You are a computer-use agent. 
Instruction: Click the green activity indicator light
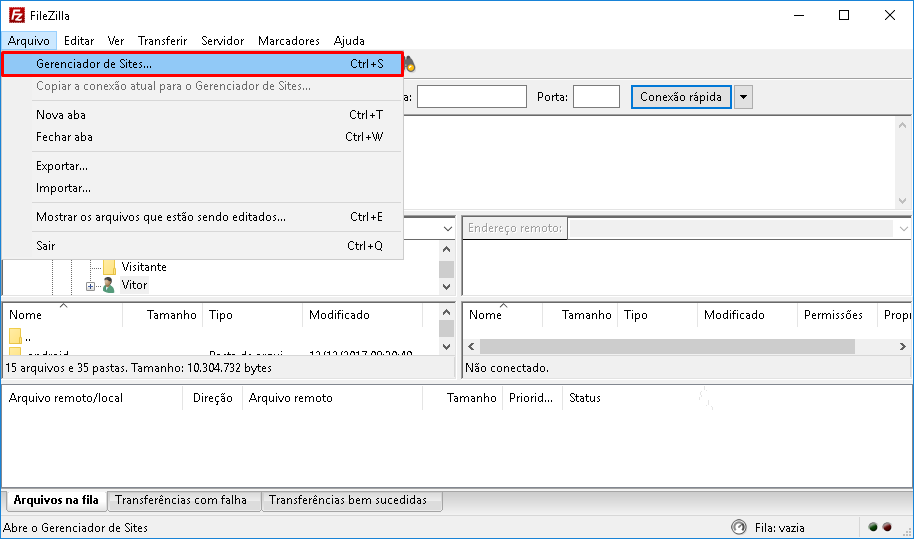click(x=873, y=527)
